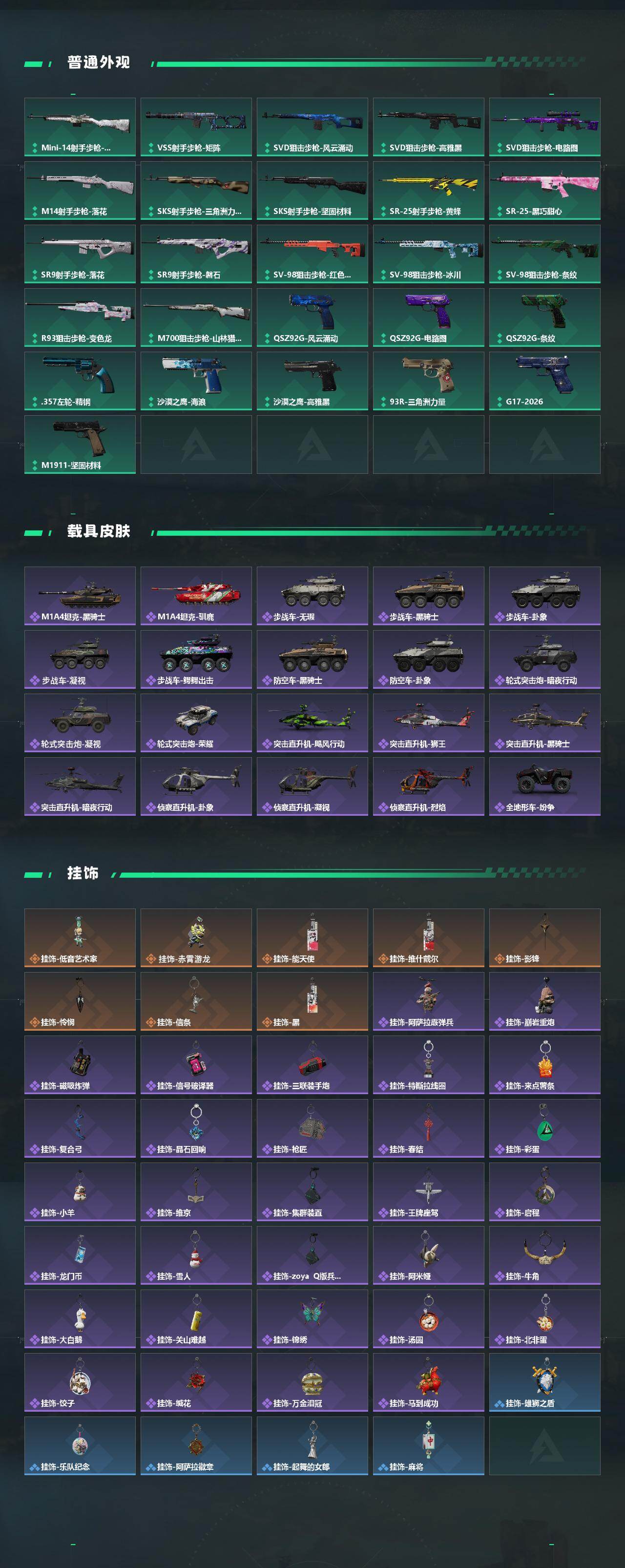625x1568 pixels.
Task: Select the G17-2026 pistol skin
Action: pyautogui.click(x=544, y=381)
